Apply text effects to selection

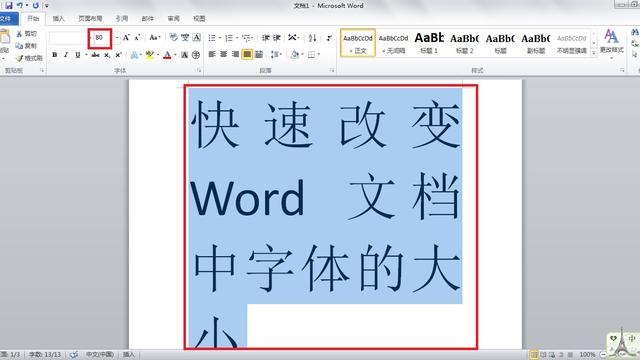point(134,55)
